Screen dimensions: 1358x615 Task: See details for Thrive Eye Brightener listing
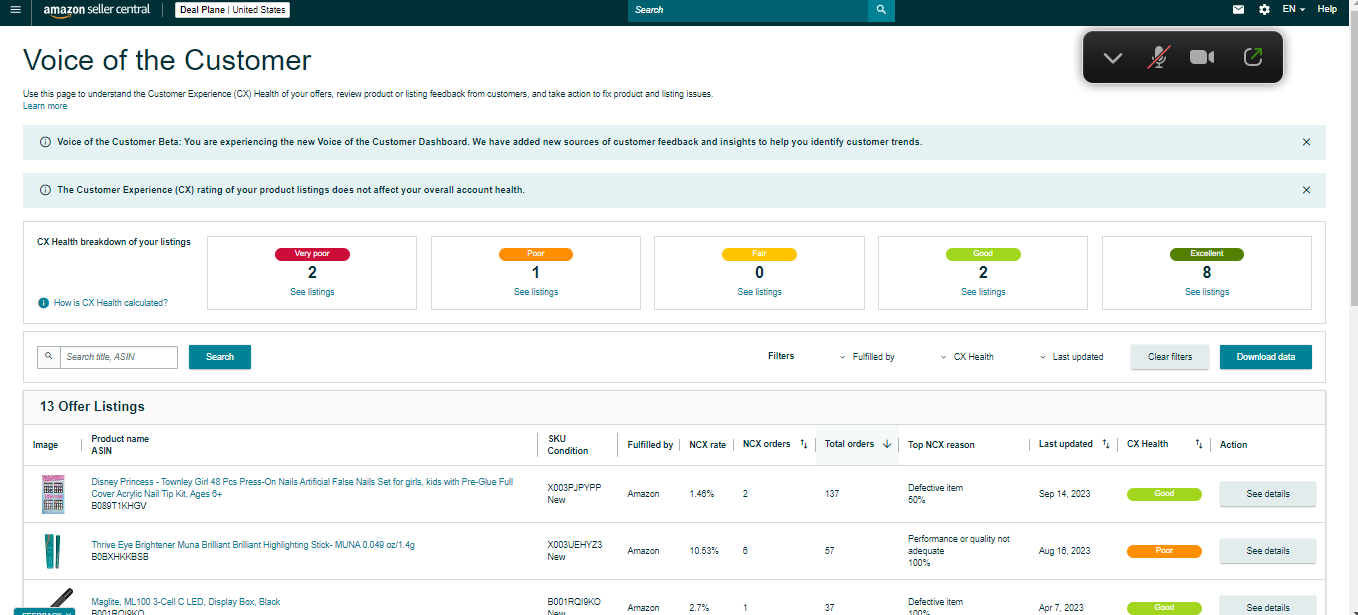tap(1267, 551)
